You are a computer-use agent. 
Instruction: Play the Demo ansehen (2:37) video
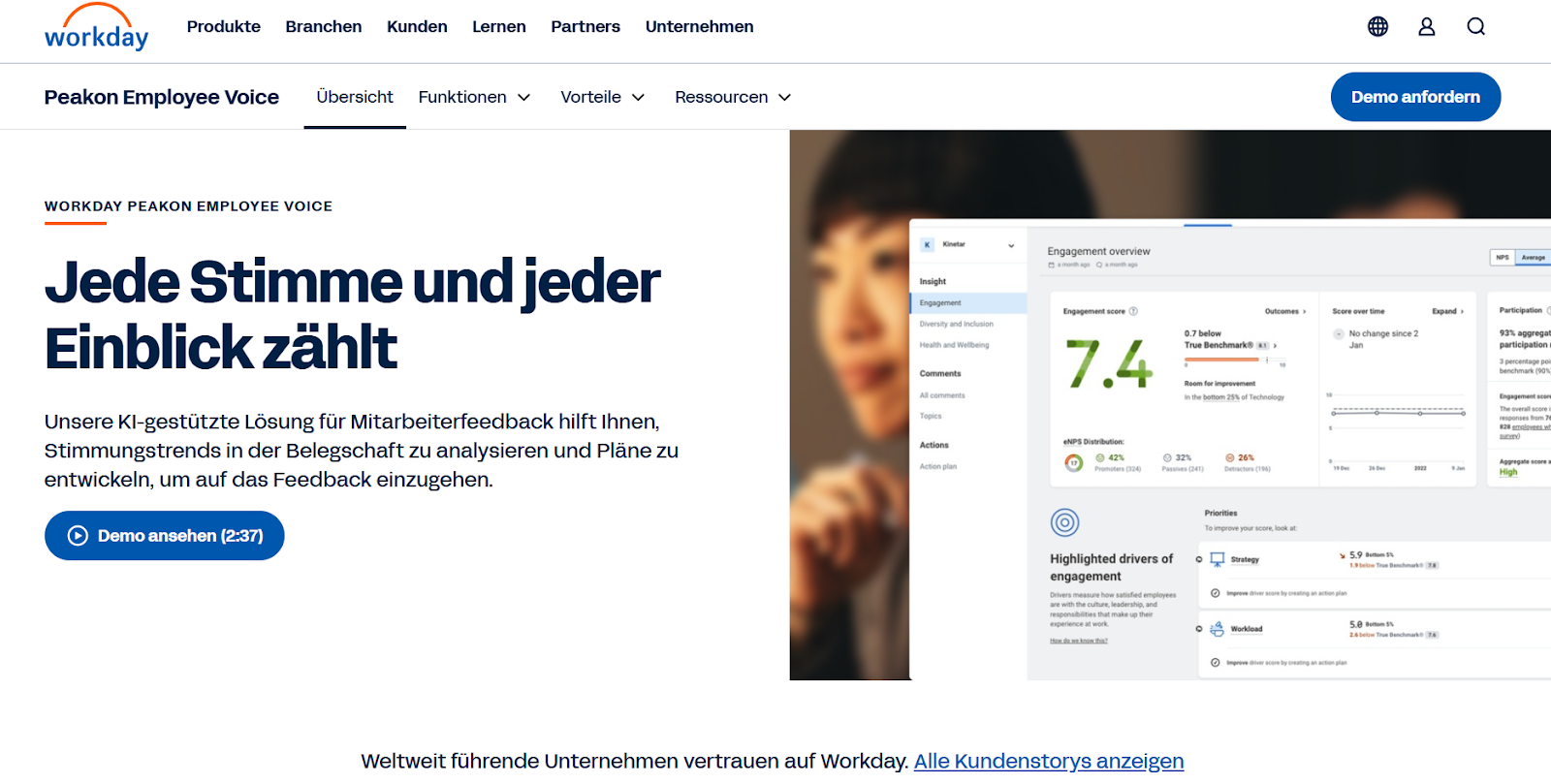pyautogui.click(x=165, y=536)
